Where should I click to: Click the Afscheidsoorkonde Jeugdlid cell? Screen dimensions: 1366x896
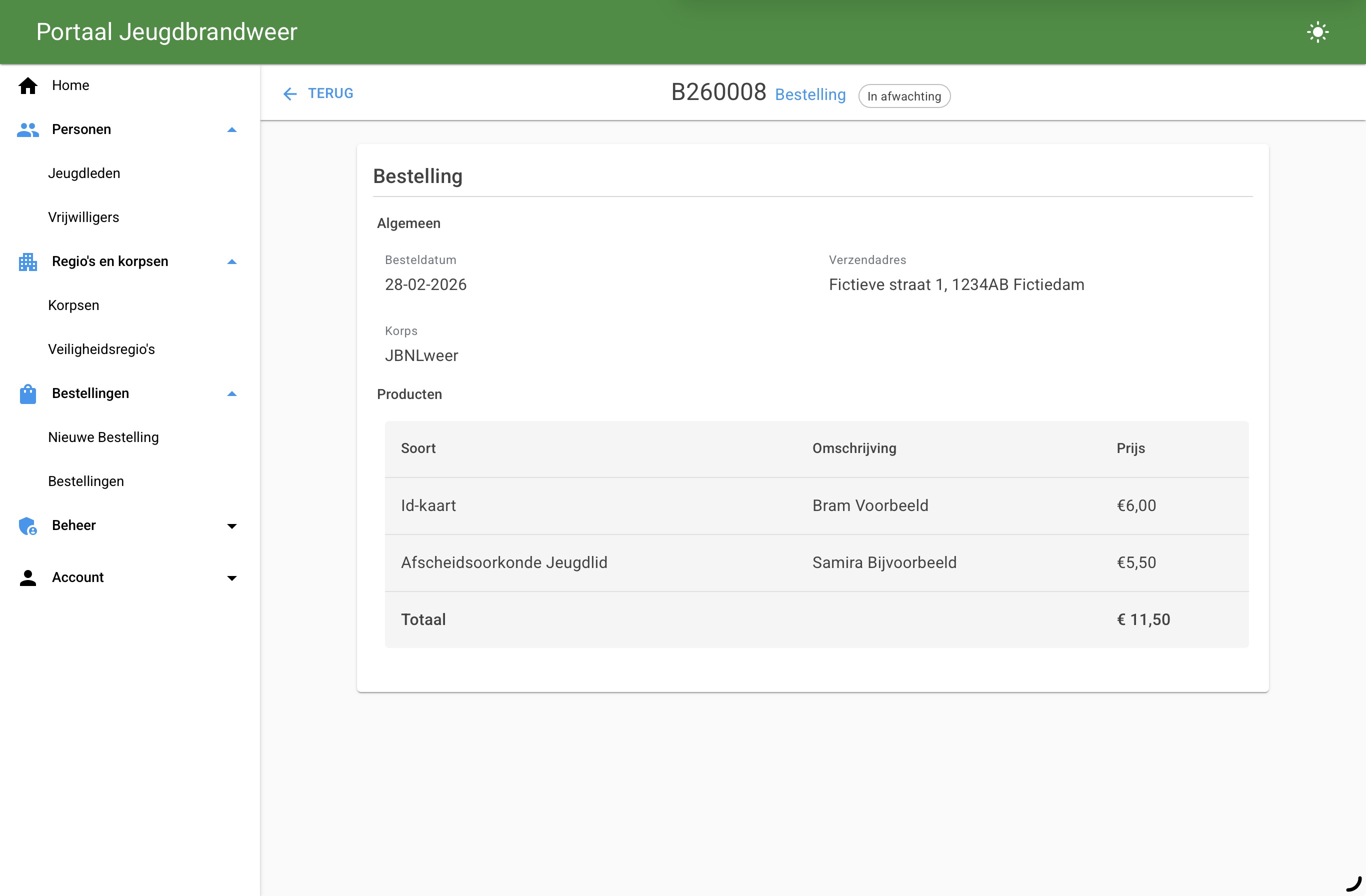point(504,562)
